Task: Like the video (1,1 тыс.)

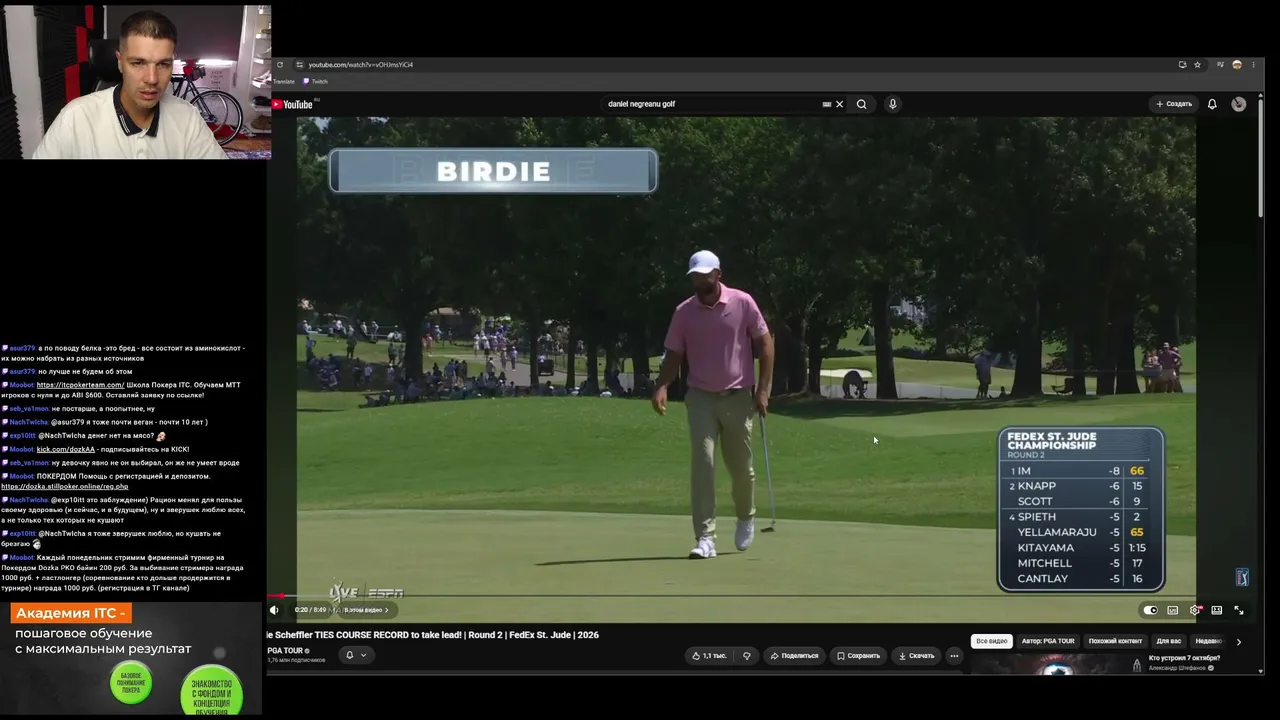Action: click(709, 656)
